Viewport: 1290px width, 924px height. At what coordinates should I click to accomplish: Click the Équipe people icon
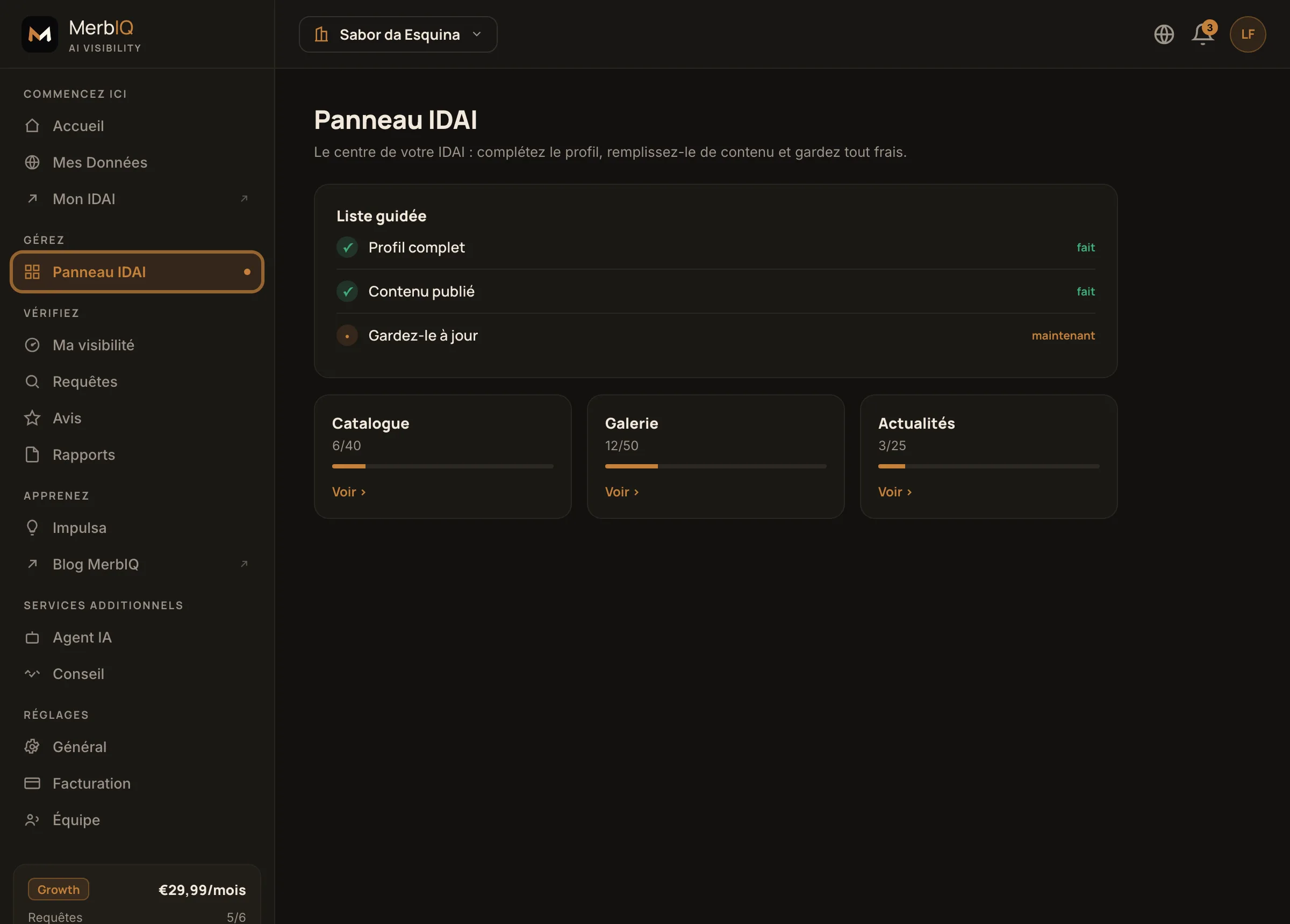[x=32, y=820]
